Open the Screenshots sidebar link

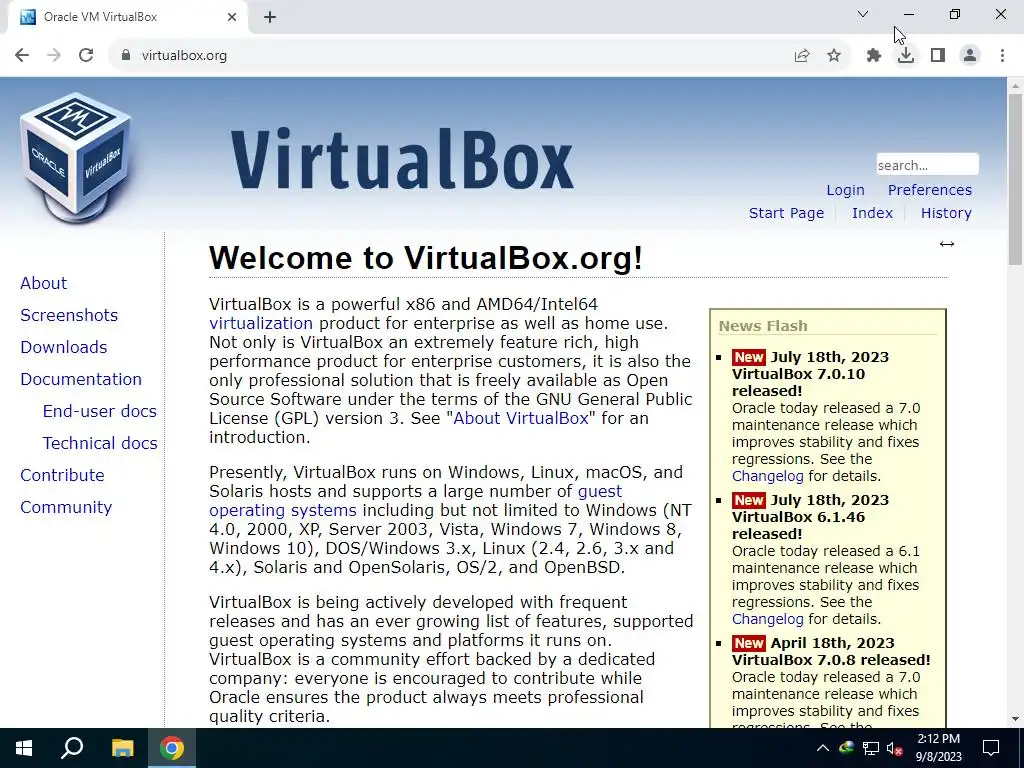pyautogui.click(x=69, y=315)
